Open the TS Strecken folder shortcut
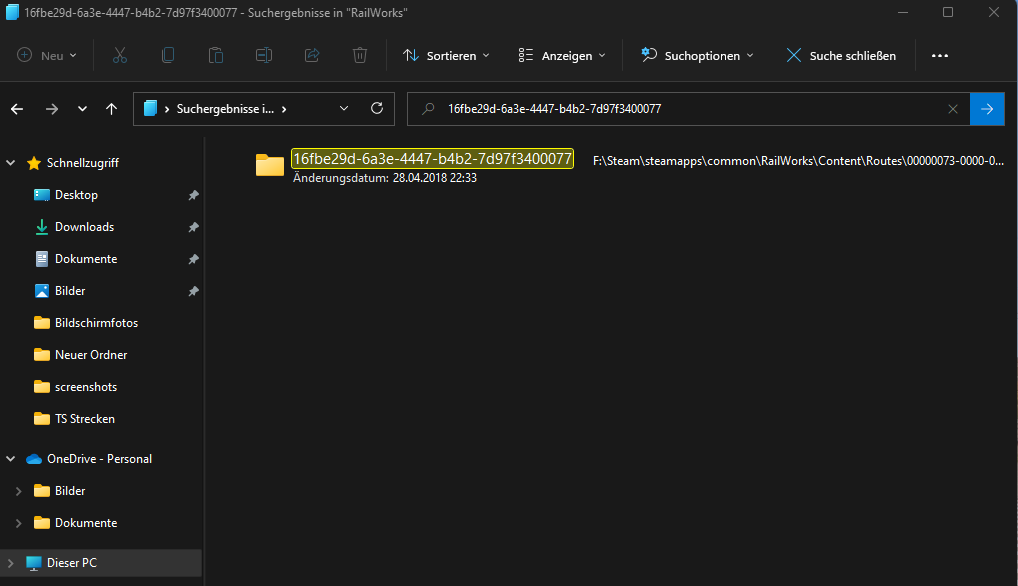Screen dimensions: 1018x586 tap(84, 419)
